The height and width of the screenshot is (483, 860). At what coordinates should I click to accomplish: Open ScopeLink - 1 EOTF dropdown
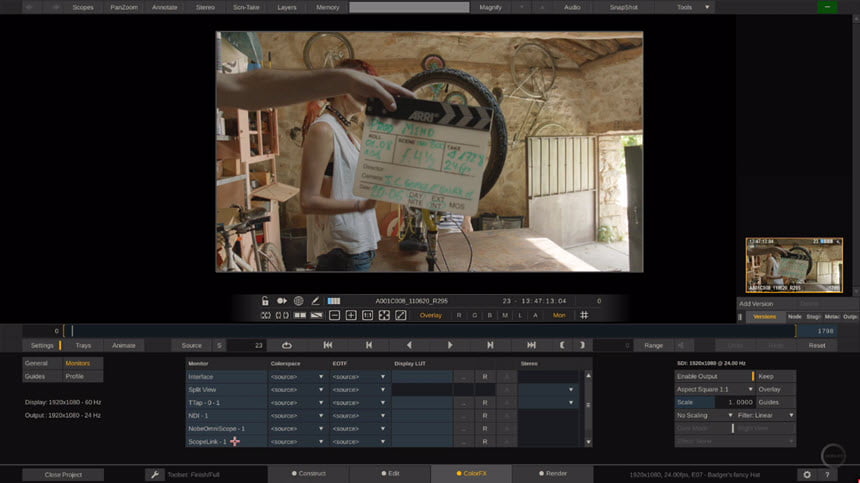359,442
